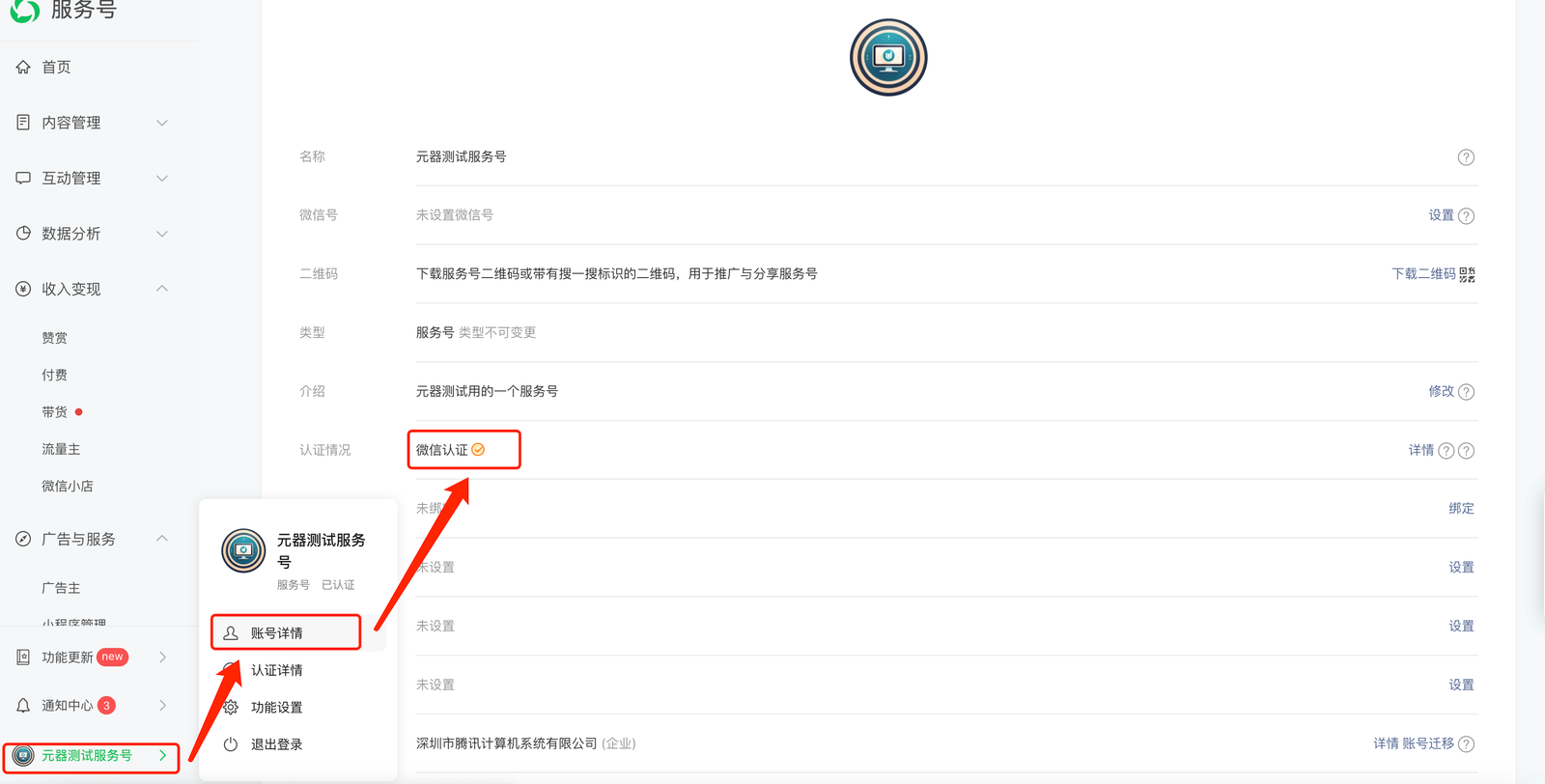Click the power icon beside 退出登录

tap(231, 744)
